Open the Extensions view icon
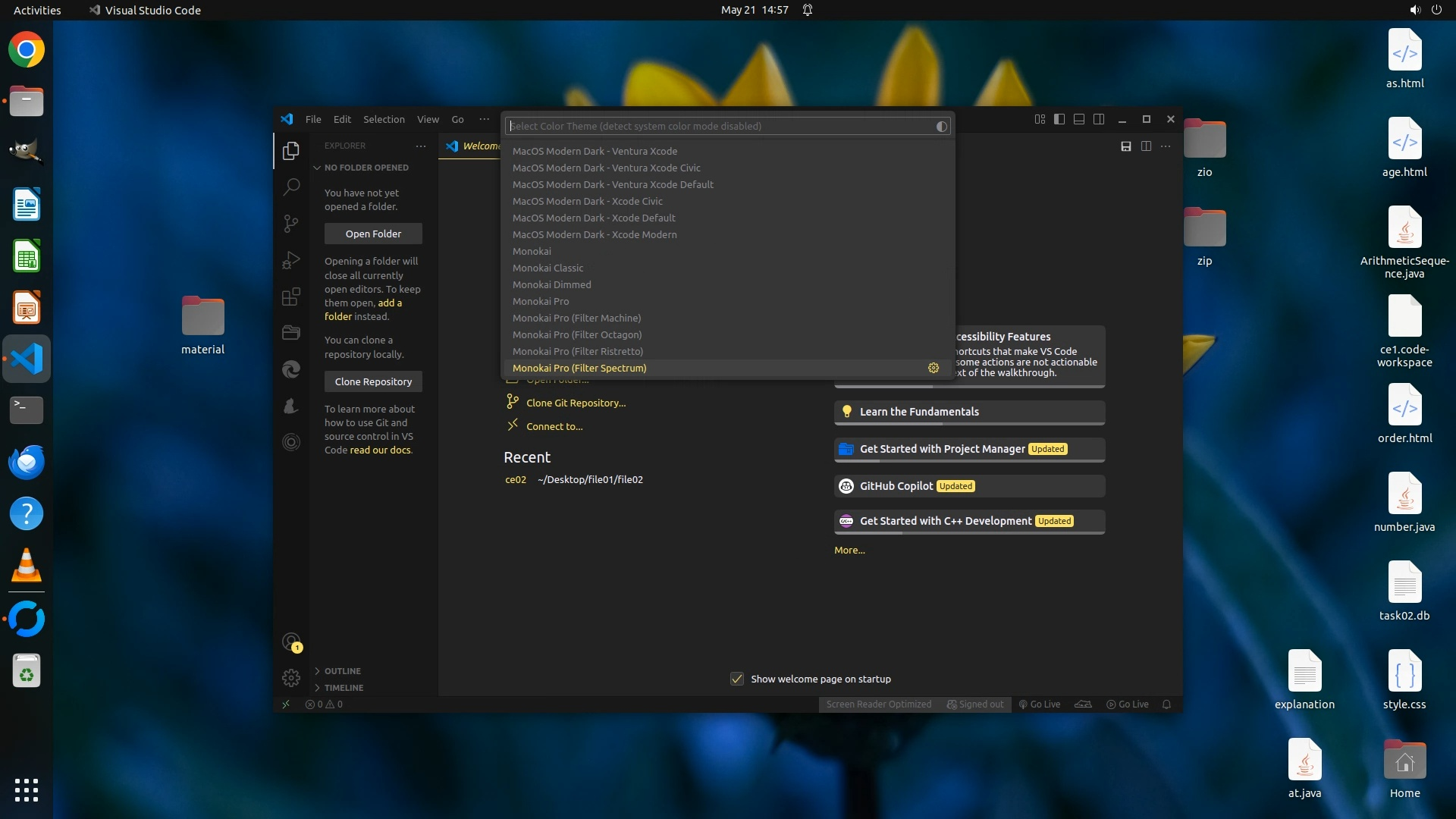 click(x=291, y=297)
